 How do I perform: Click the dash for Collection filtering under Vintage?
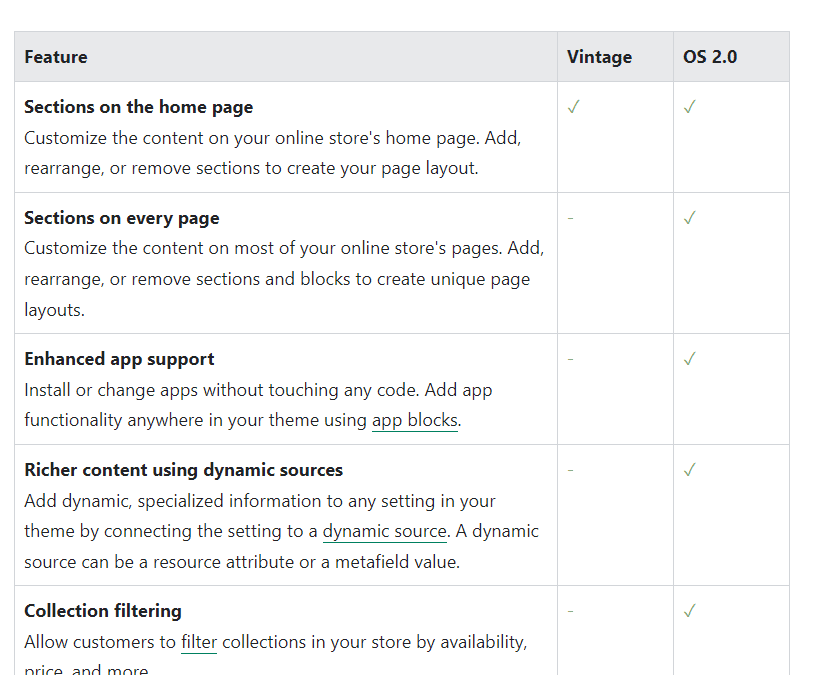570,609
